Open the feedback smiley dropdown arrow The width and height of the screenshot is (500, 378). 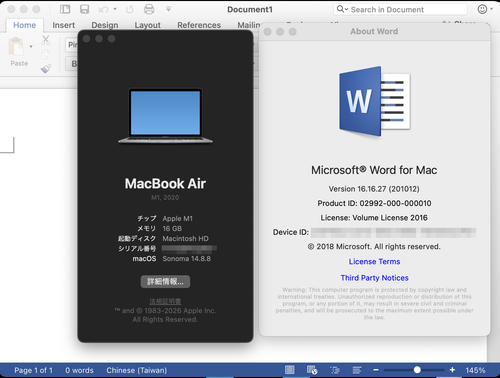pos(492,9)
